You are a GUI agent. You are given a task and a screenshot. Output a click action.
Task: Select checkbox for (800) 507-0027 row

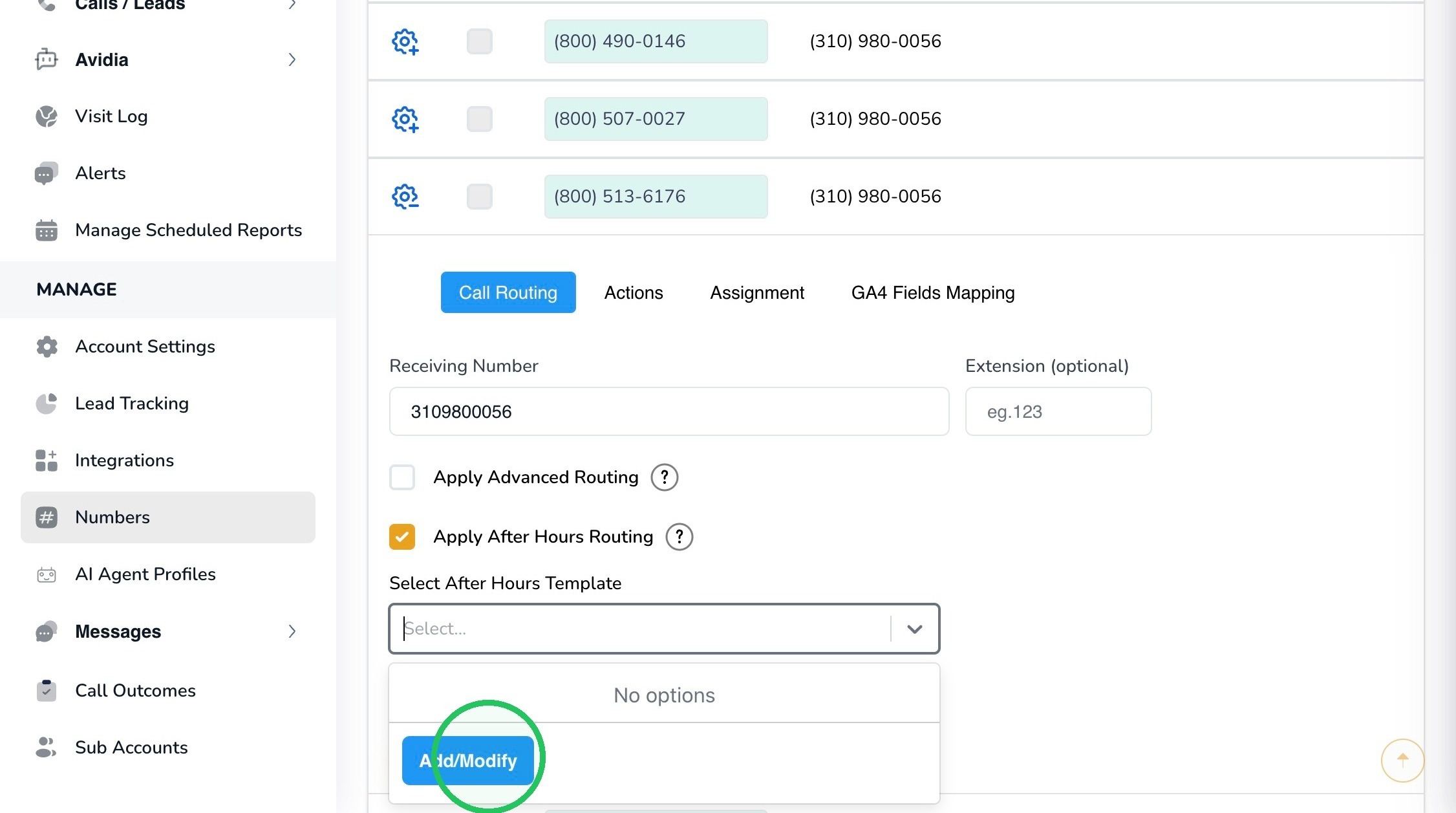point(480,119)
